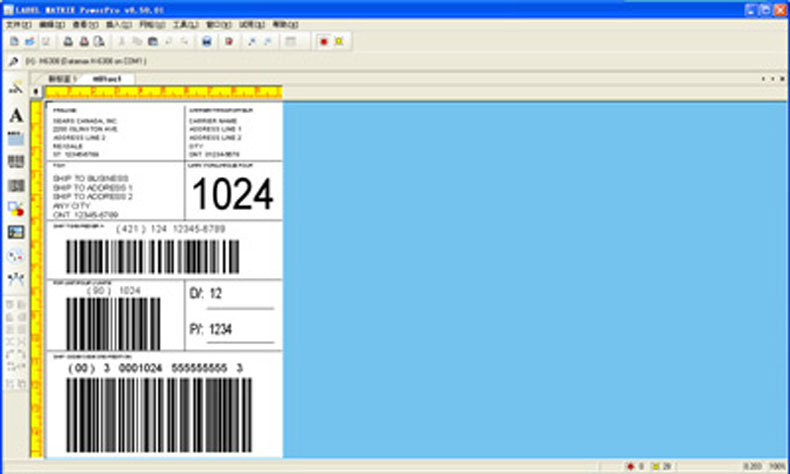Select the D/: 12 field
The image size is (790, 474).
[206, 293]
